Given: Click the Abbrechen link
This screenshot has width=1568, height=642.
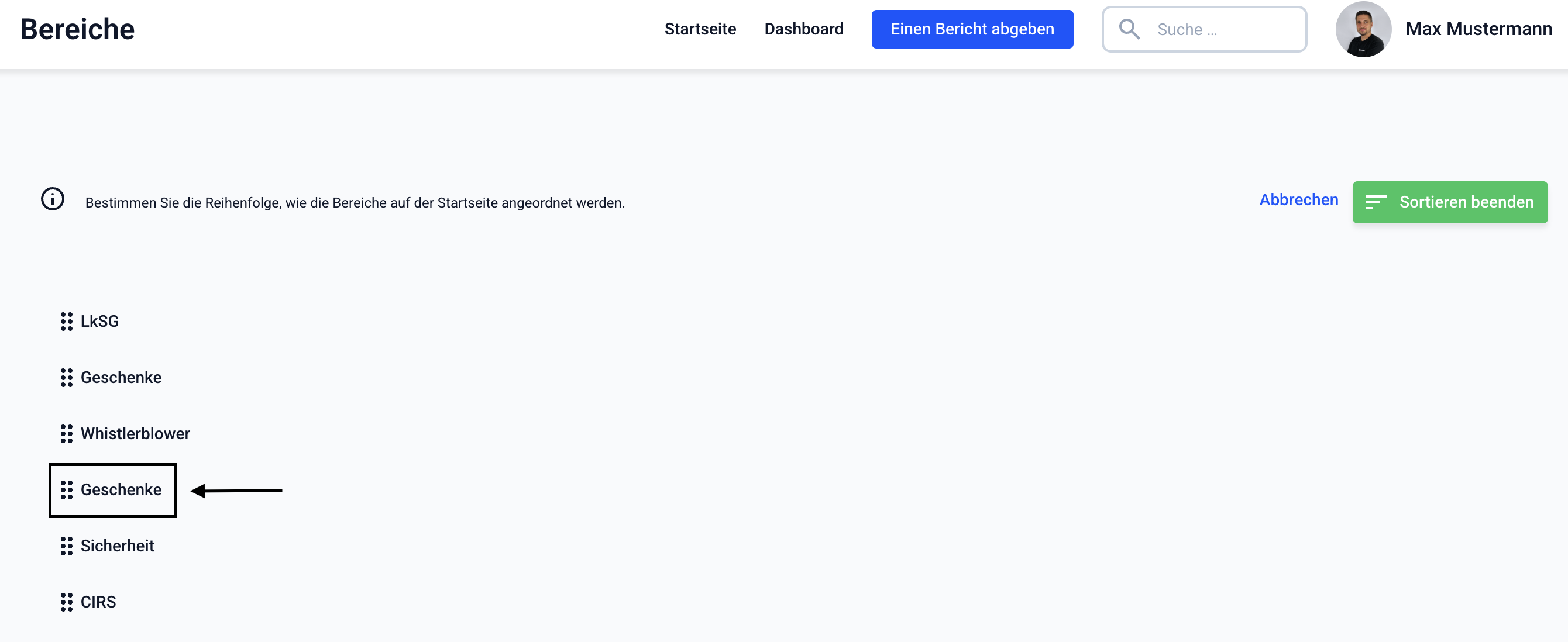Looking at the screenshot, I should coord(1298,199).
